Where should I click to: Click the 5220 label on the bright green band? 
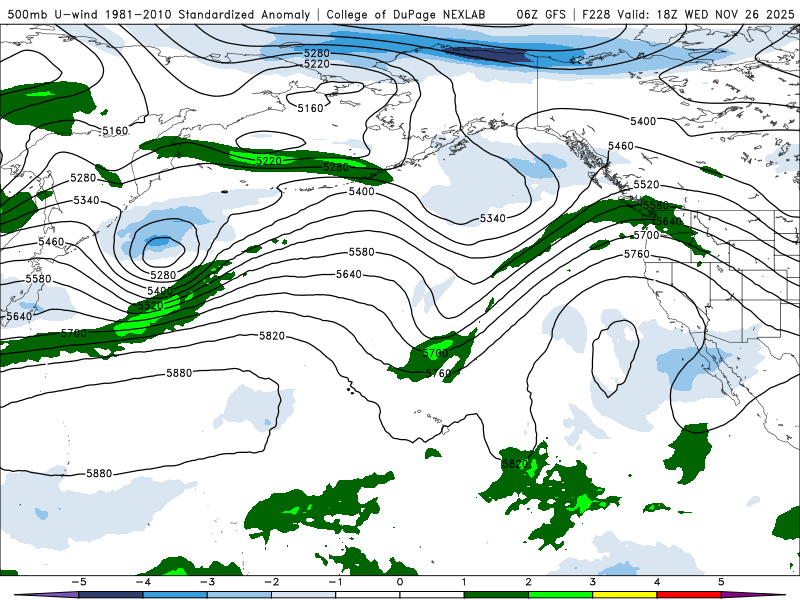coord(268,161)
